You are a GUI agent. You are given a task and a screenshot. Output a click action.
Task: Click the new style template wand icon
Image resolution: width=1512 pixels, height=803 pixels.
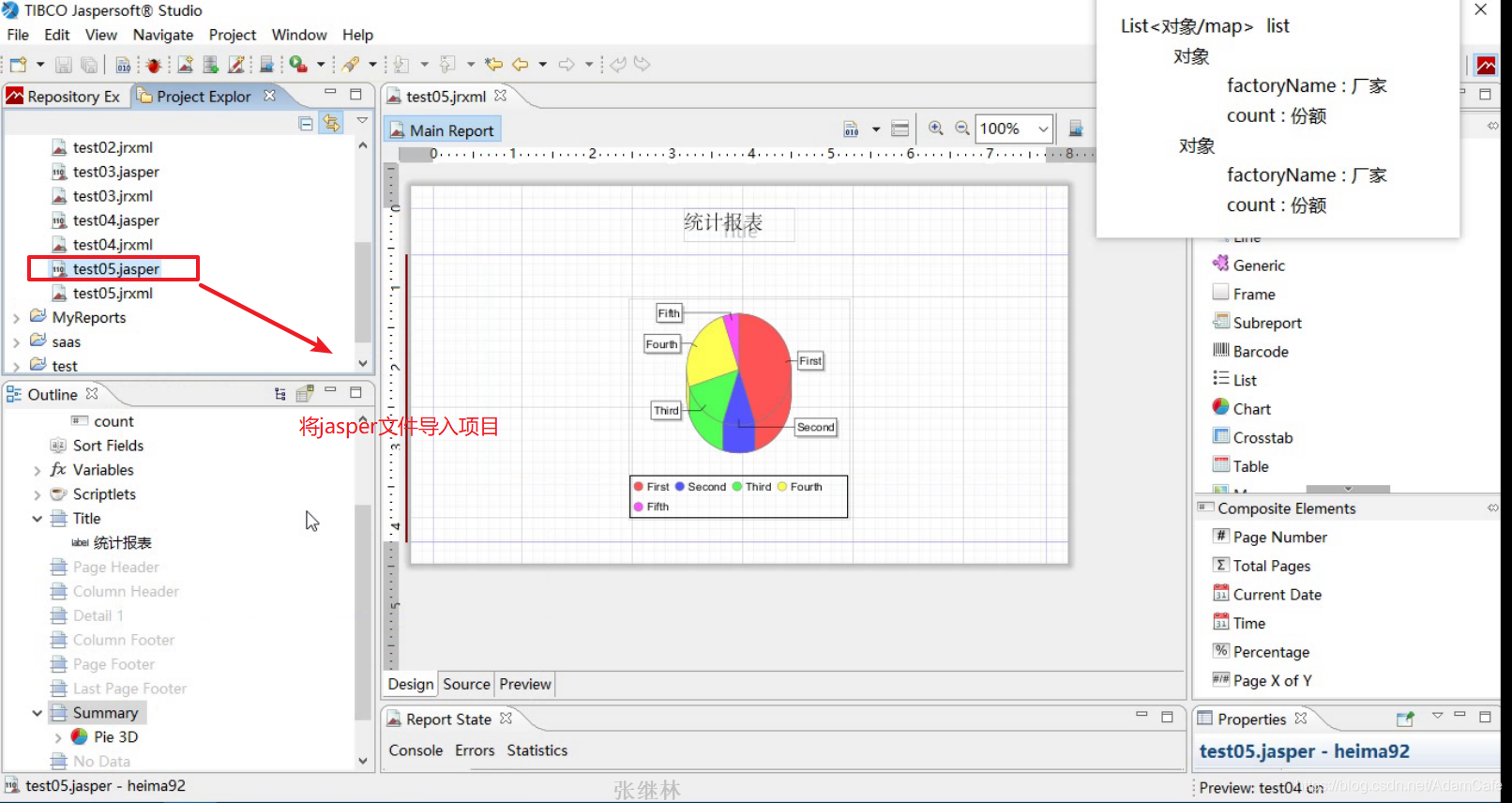pyautogui.click(x=236, y=65)
